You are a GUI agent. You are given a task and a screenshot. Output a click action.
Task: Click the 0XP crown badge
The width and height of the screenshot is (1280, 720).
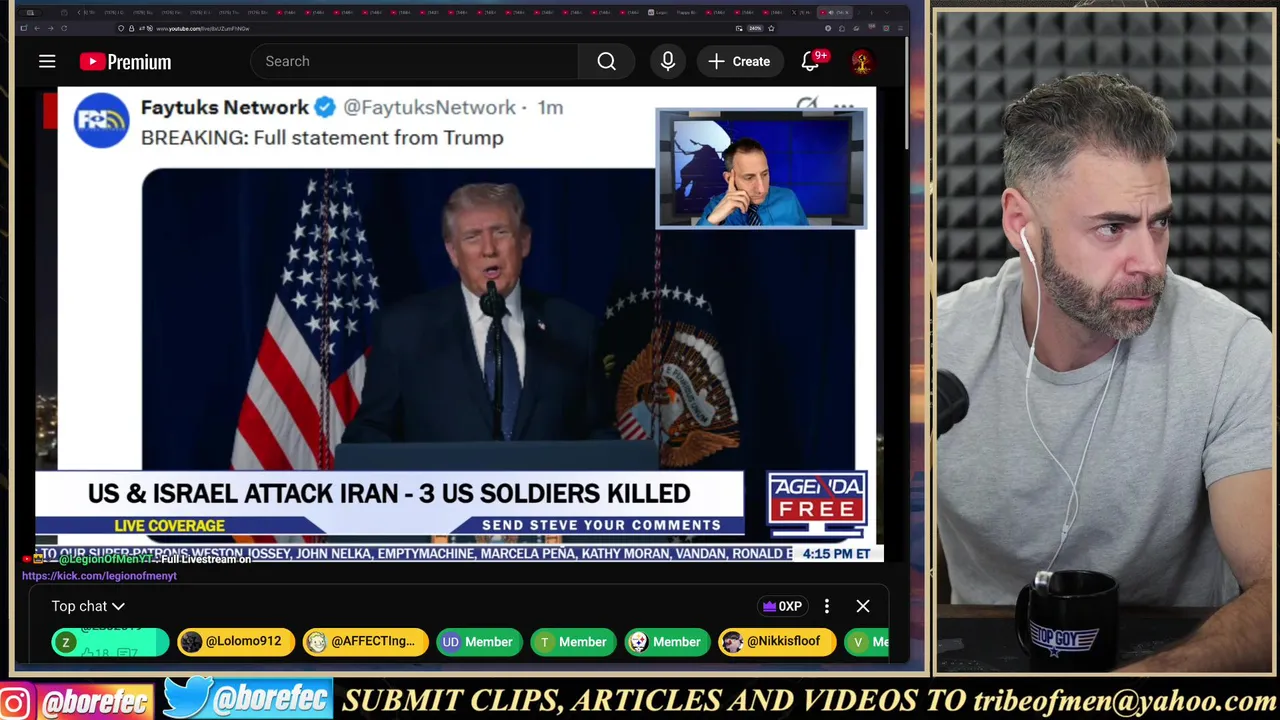coord(782,606)
